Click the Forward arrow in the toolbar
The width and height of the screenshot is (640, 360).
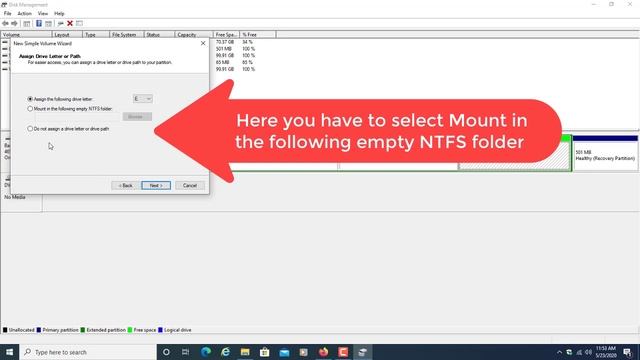pos(15,24)
